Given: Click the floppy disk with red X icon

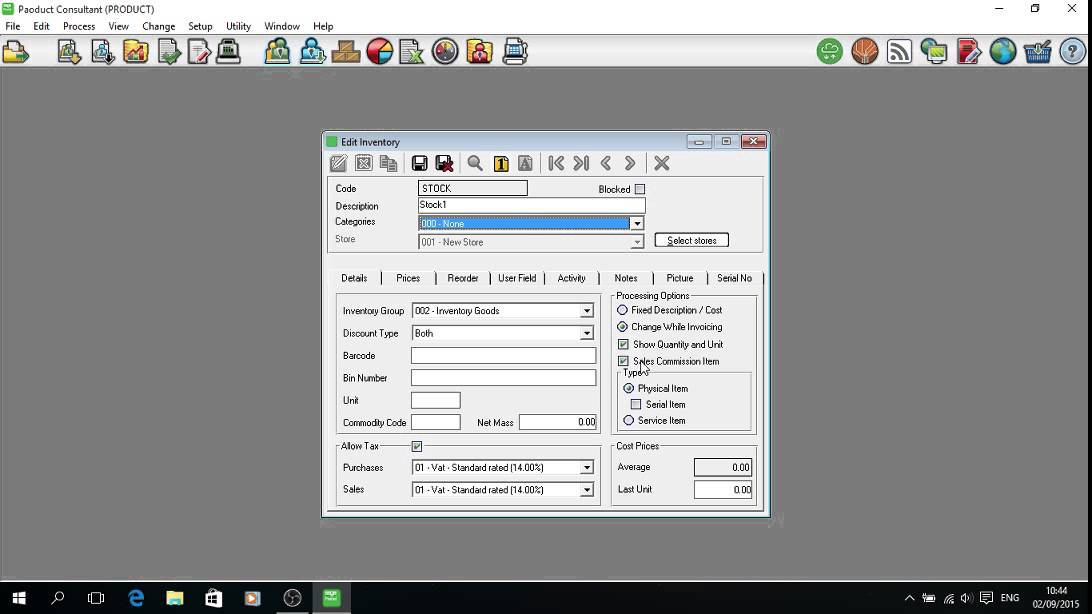Looking at the screenshot, I should point(444,163).
